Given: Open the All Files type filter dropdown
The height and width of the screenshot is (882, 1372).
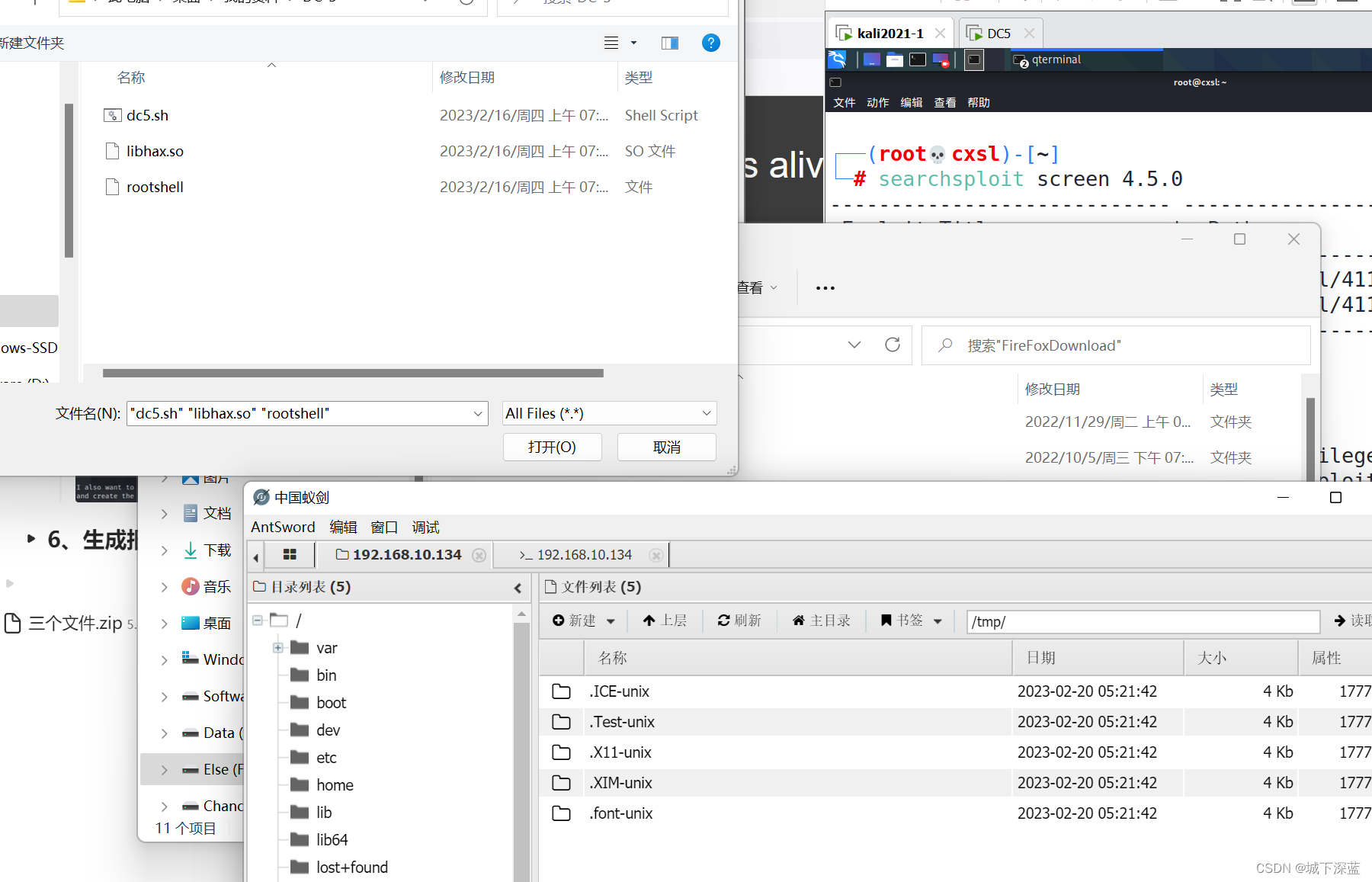Looking at the screenshot, I should tap(609, 413).
